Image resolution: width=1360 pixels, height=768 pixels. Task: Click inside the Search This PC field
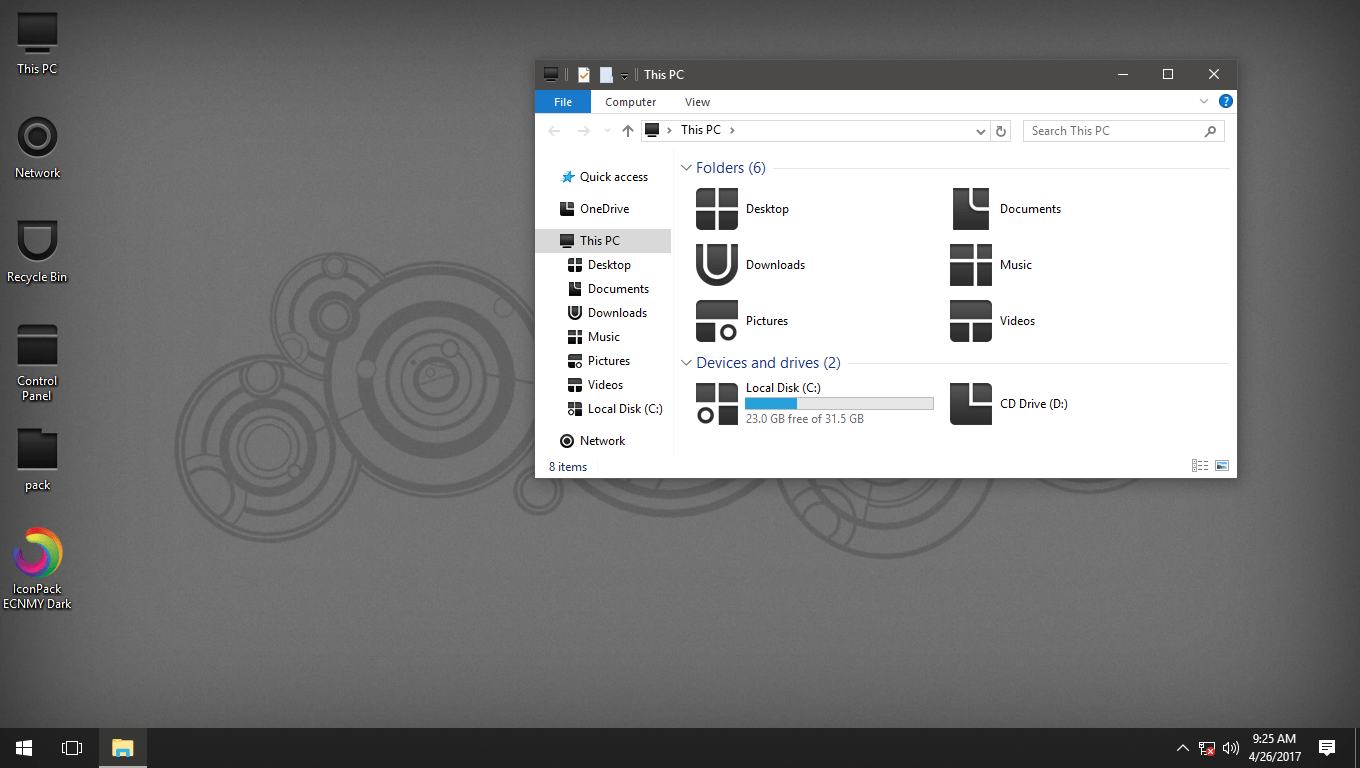[1110, 130]
